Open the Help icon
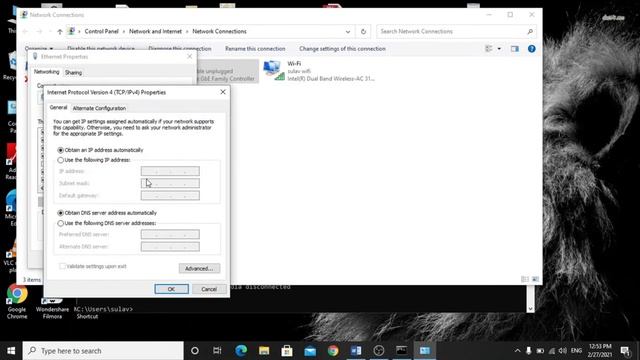The height and width of the screenshot is (360, 640). (531, 49)
